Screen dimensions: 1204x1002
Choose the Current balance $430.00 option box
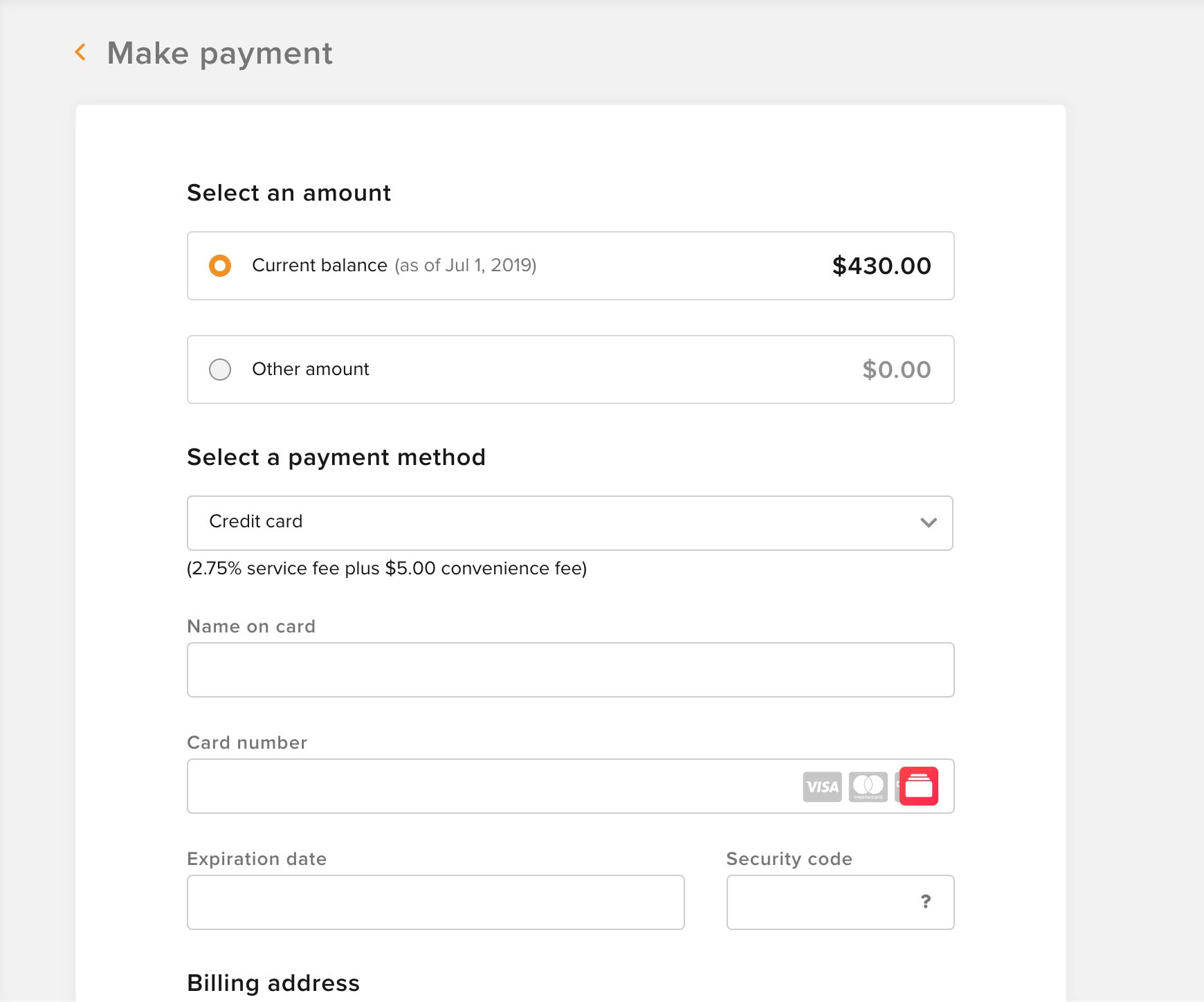(571, 266)
